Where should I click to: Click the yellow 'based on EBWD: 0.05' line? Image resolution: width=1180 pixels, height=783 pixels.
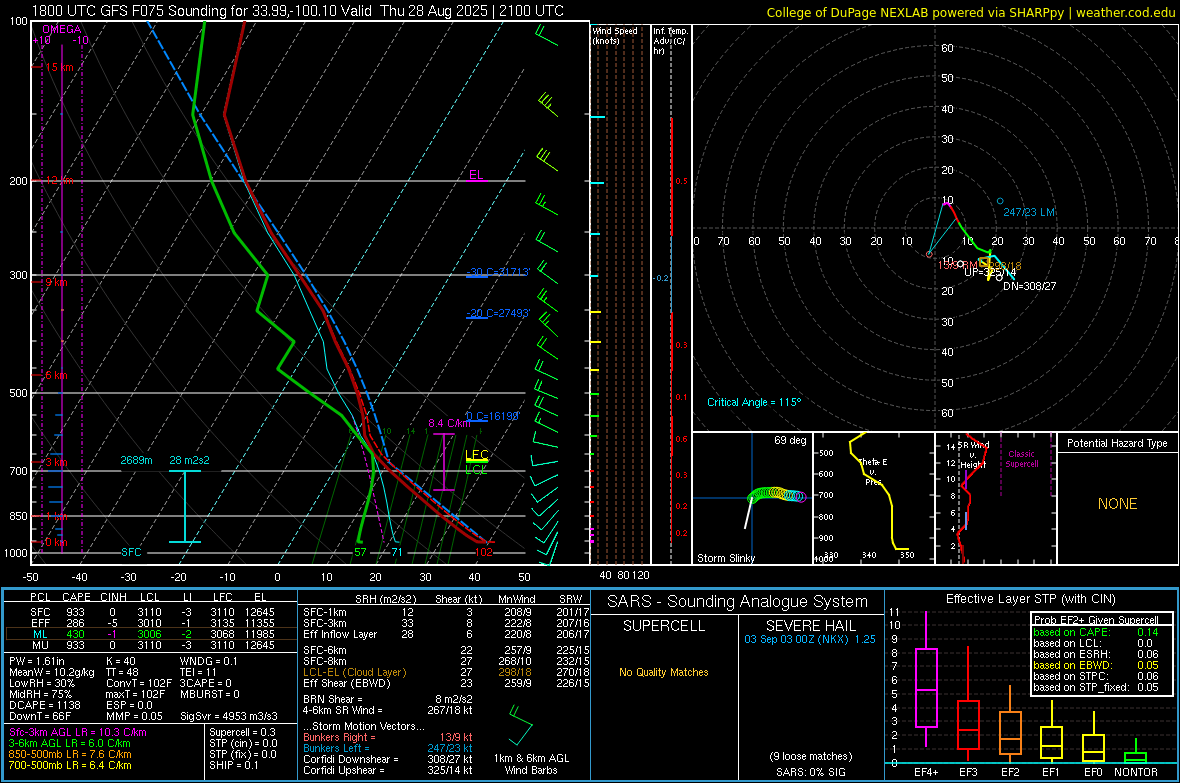pos(1096,665)
